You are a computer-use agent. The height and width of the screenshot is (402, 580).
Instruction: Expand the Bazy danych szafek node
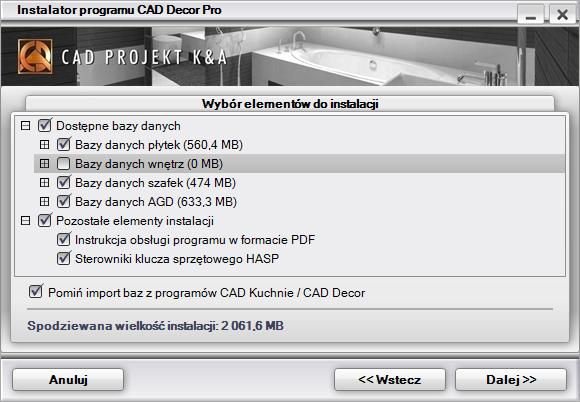point(44,183)
